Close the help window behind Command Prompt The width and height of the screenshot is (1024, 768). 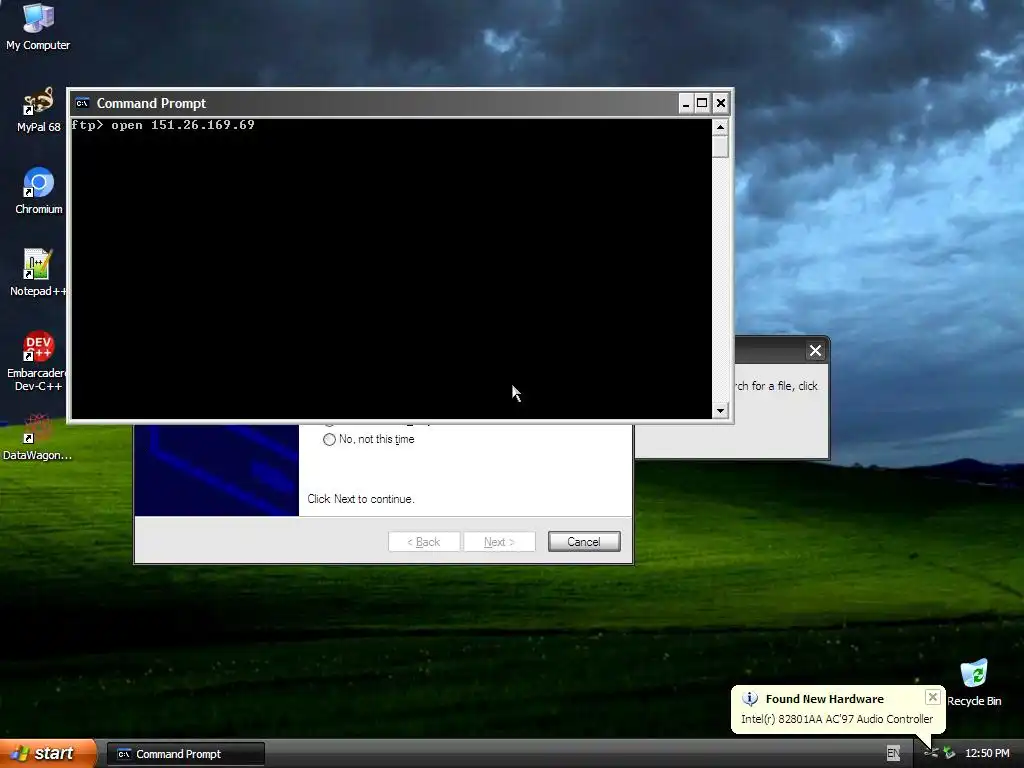tap(815, 351)
